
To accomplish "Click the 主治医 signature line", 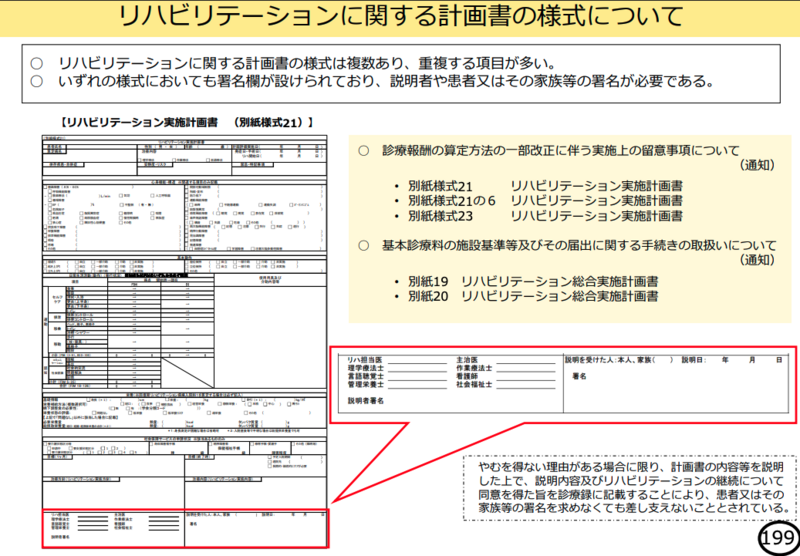I will (525, 362).
